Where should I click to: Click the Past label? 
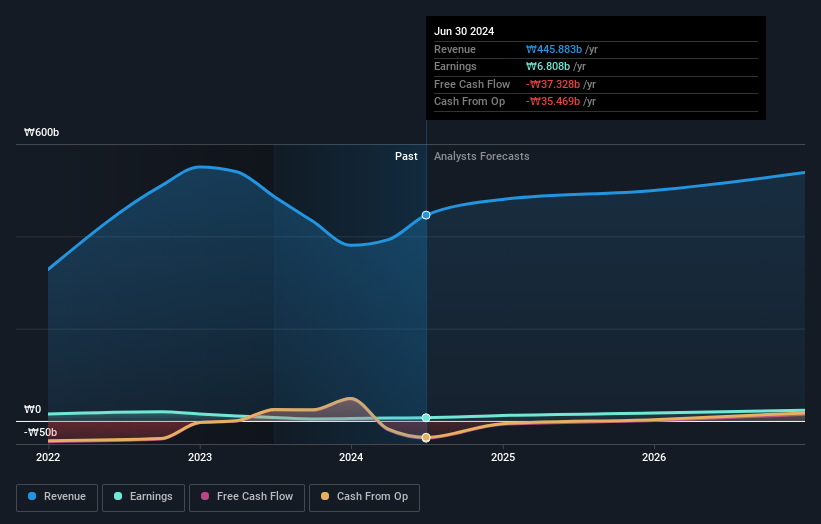click(406, 157)
